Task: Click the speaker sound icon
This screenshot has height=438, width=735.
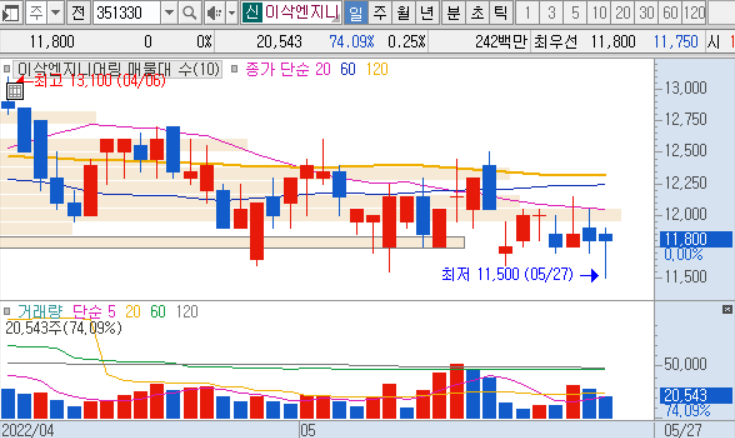Action: [215, 13]
